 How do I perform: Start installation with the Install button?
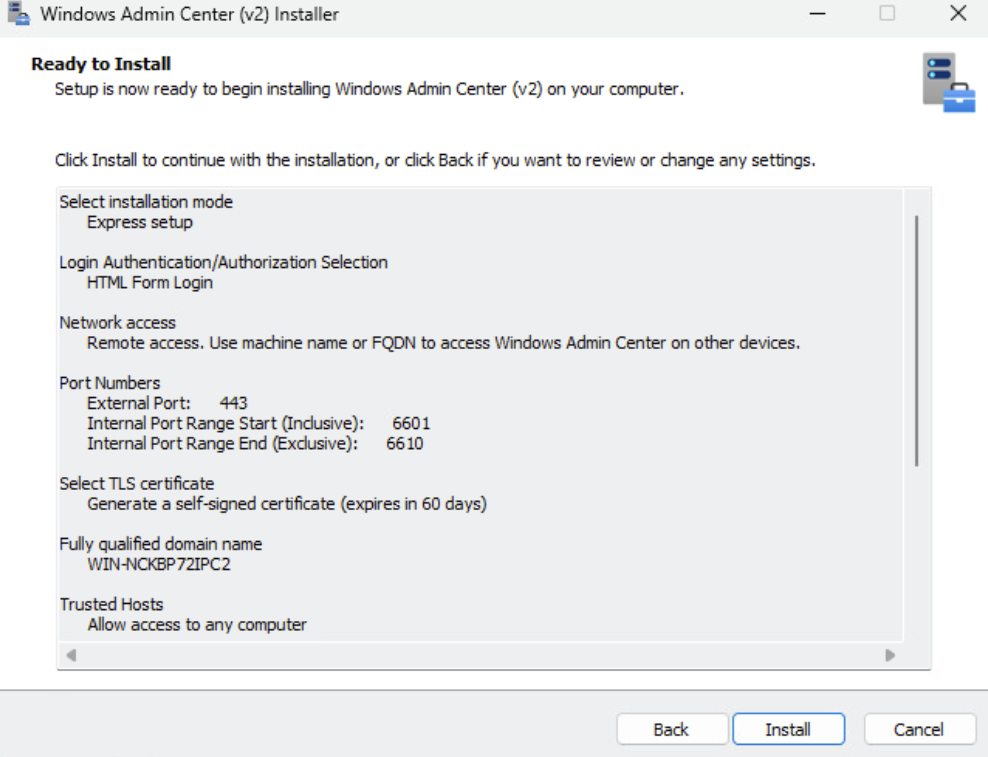(x=788, y=729)
